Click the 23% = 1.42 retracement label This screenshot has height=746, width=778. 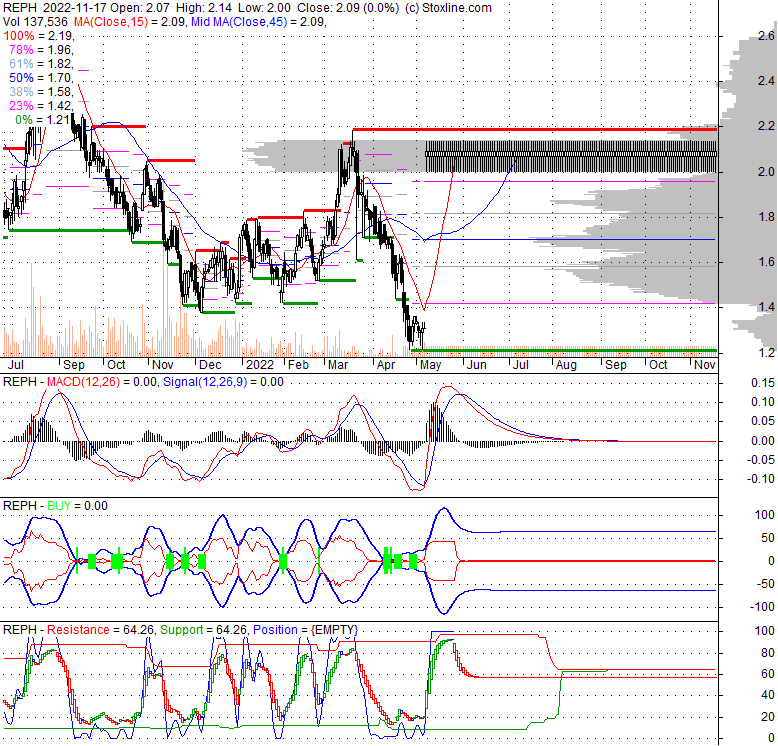coord(41,105)
